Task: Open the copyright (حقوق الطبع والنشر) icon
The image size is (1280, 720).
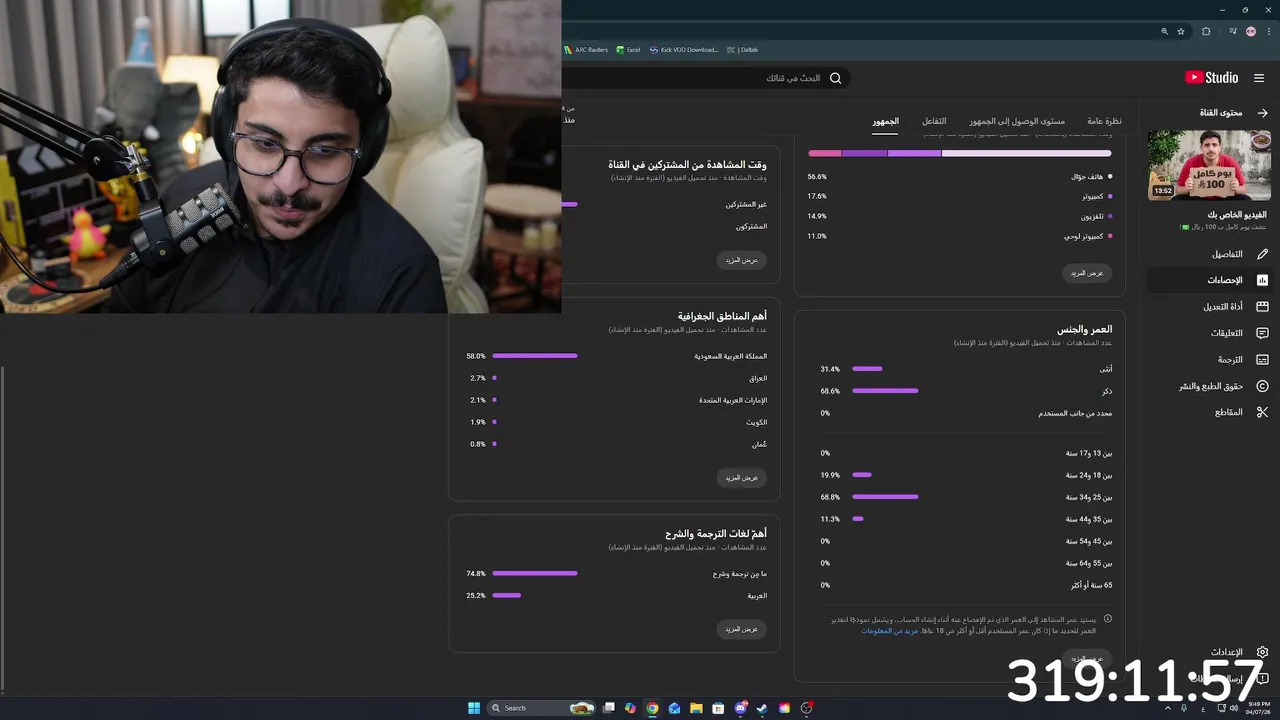Action: click(1262, 386)
